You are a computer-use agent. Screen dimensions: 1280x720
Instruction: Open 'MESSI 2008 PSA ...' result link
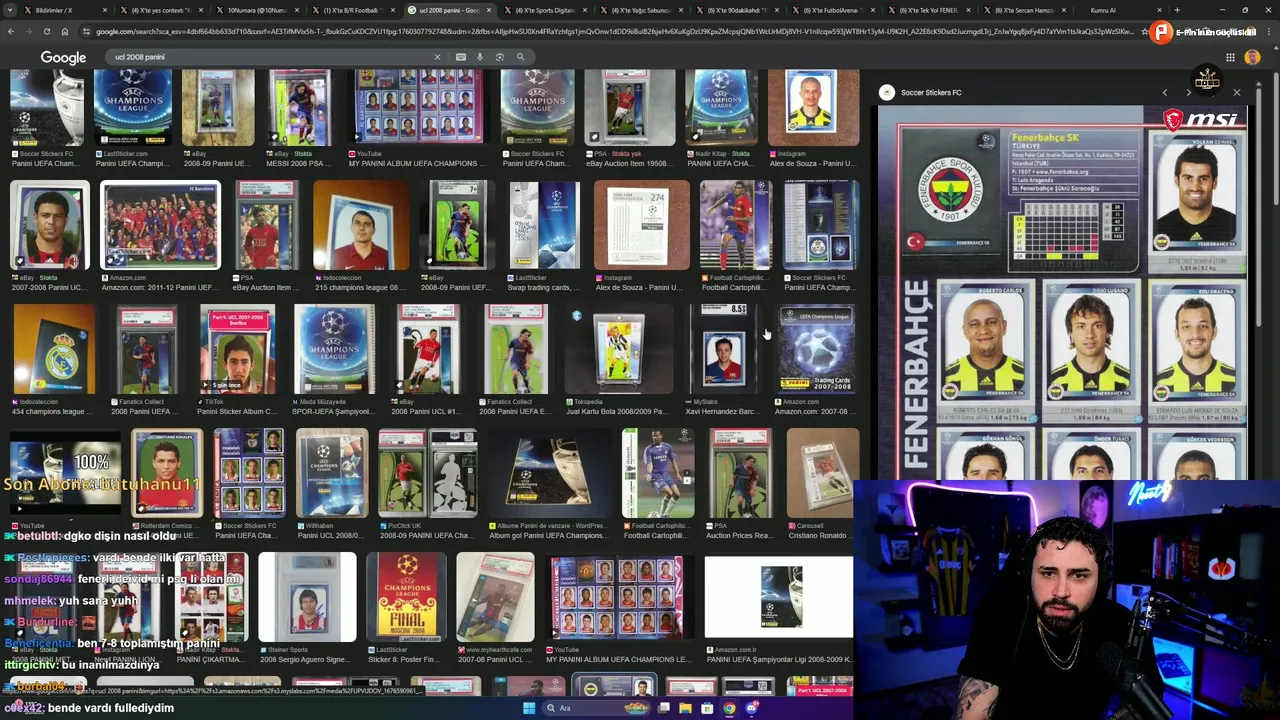click(301, 163)
